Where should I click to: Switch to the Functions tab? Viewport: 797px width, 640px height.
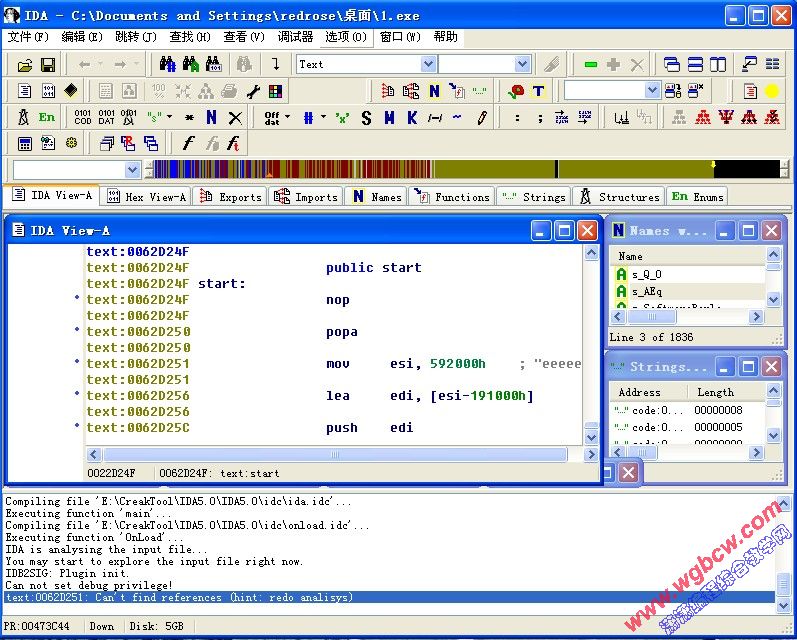click(451, 197)
